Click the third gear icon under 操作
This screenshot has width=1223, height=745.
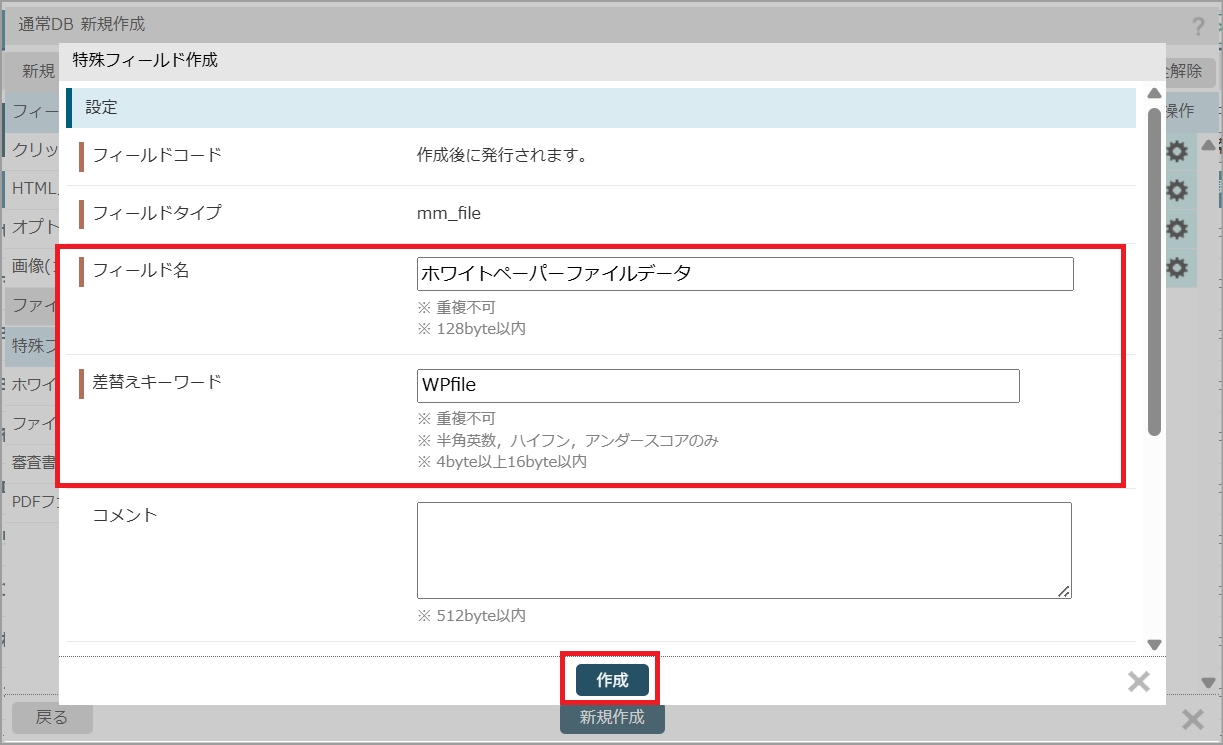coord(1177,229)
